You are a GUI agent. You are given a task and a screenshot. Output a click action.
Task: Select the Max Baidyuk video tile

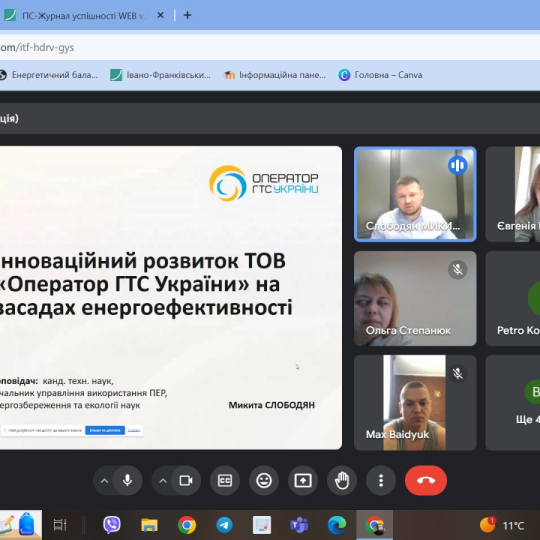[x=415, y=403]
